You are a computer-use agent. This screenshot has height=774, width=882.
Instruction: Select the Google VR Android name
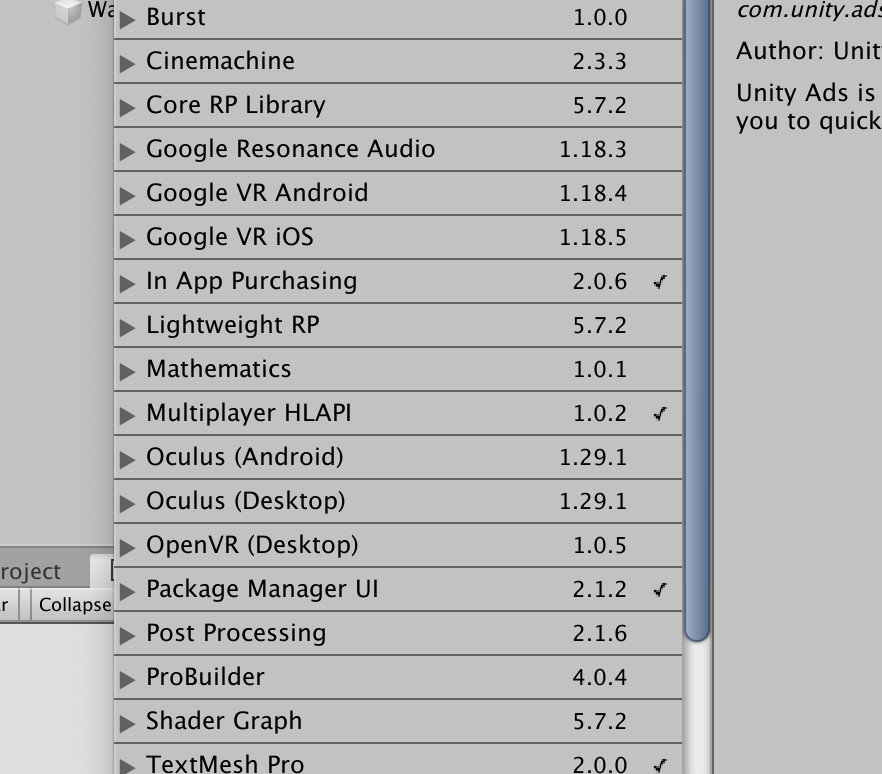(257, 193)
